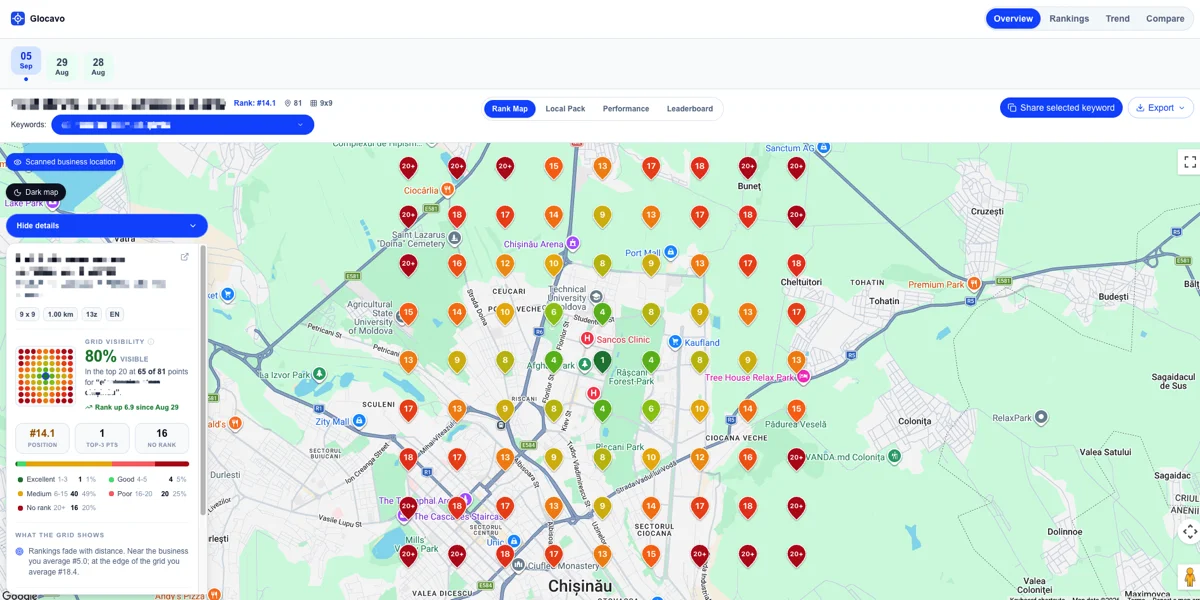Click the EN language chip

115,314
